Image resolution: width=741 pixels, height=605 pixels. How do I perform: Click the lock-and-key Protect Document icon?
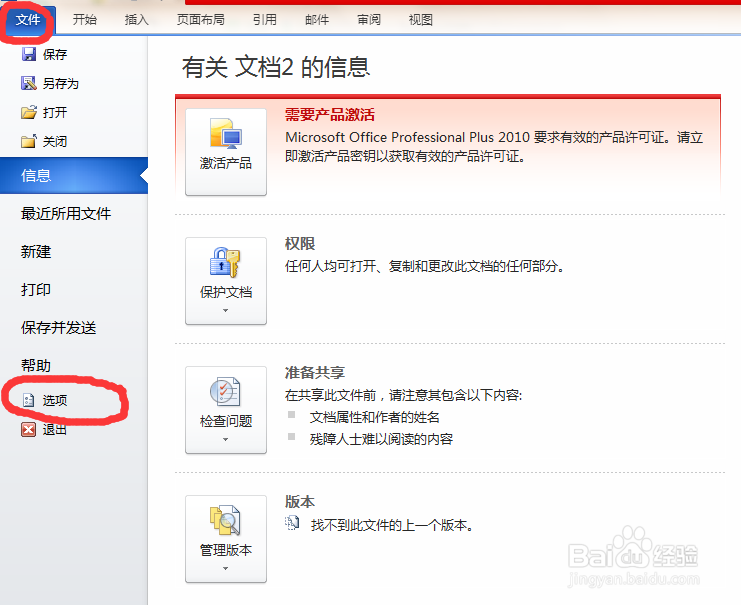point(225,262)
